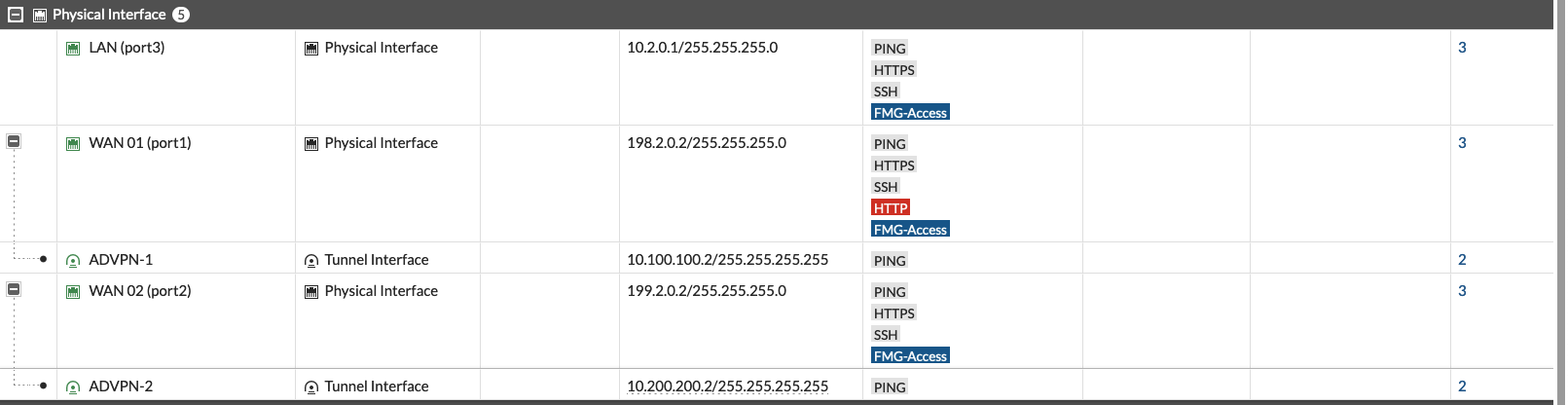Click the LAN row Physical Interface type icon
Image resolution: width=1568 pixels, height=405 pixels.
point(311,48)
